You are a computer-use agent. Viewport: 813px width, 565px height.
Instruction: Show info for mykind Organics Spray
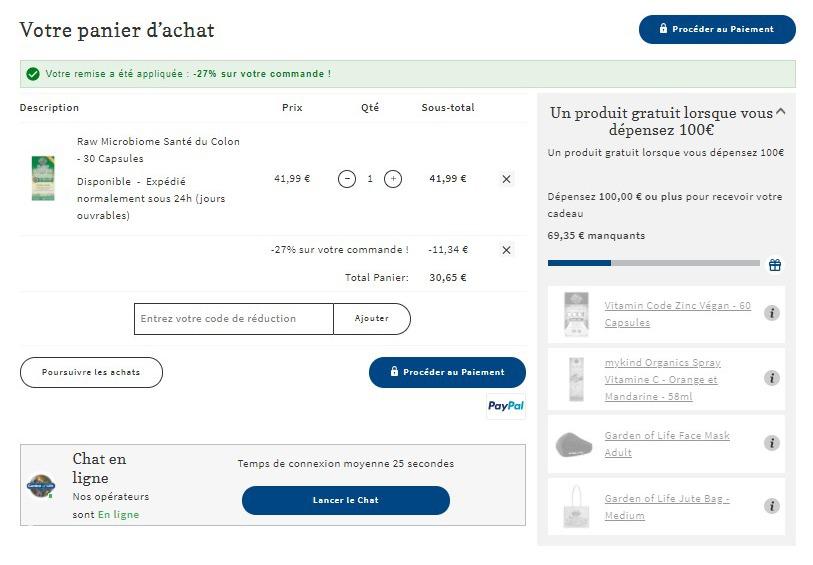772,378
